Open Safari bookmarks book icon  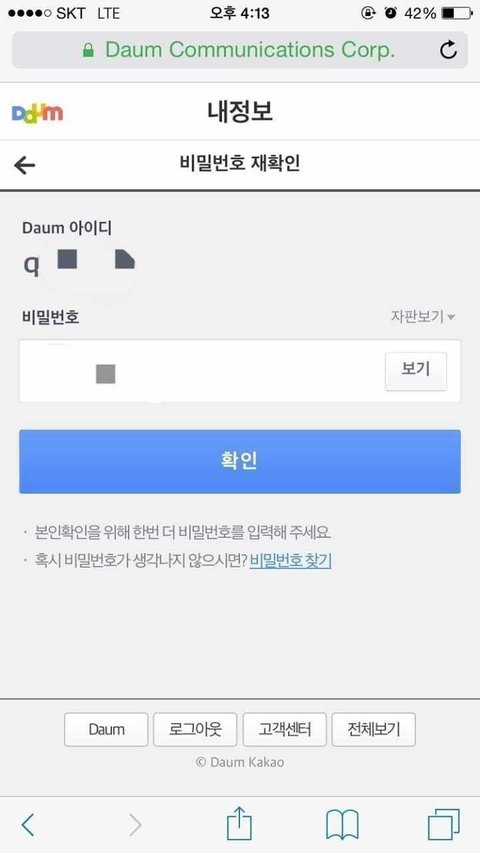tap(342, 825)
